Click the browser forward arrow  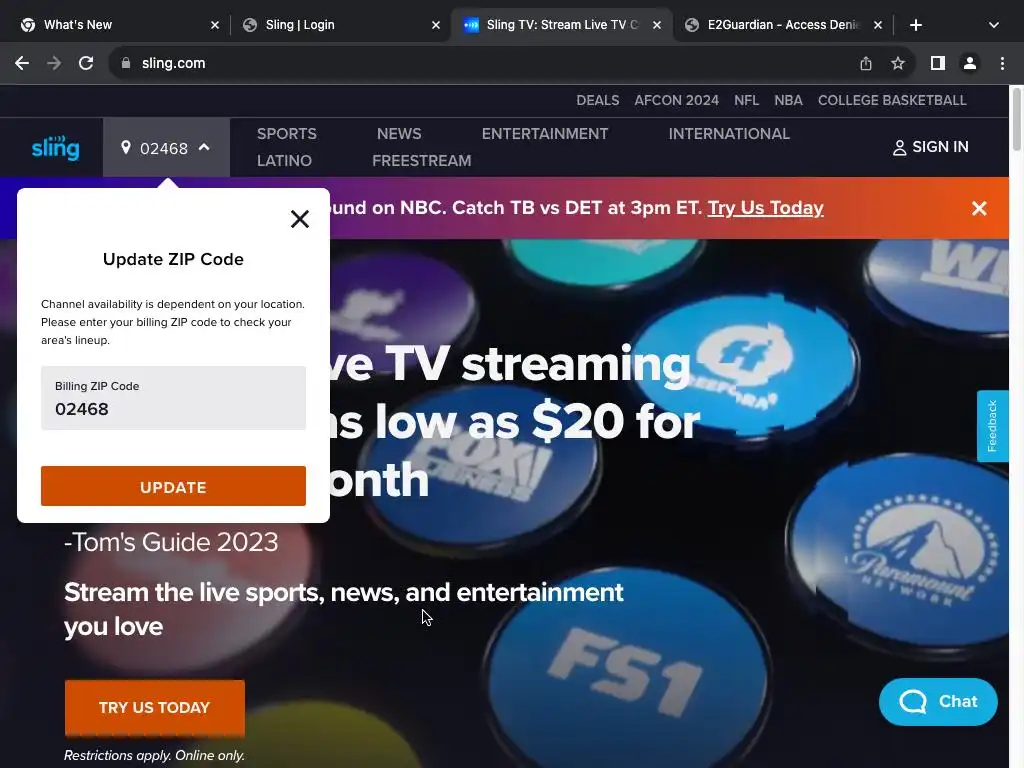pos(54,63)
